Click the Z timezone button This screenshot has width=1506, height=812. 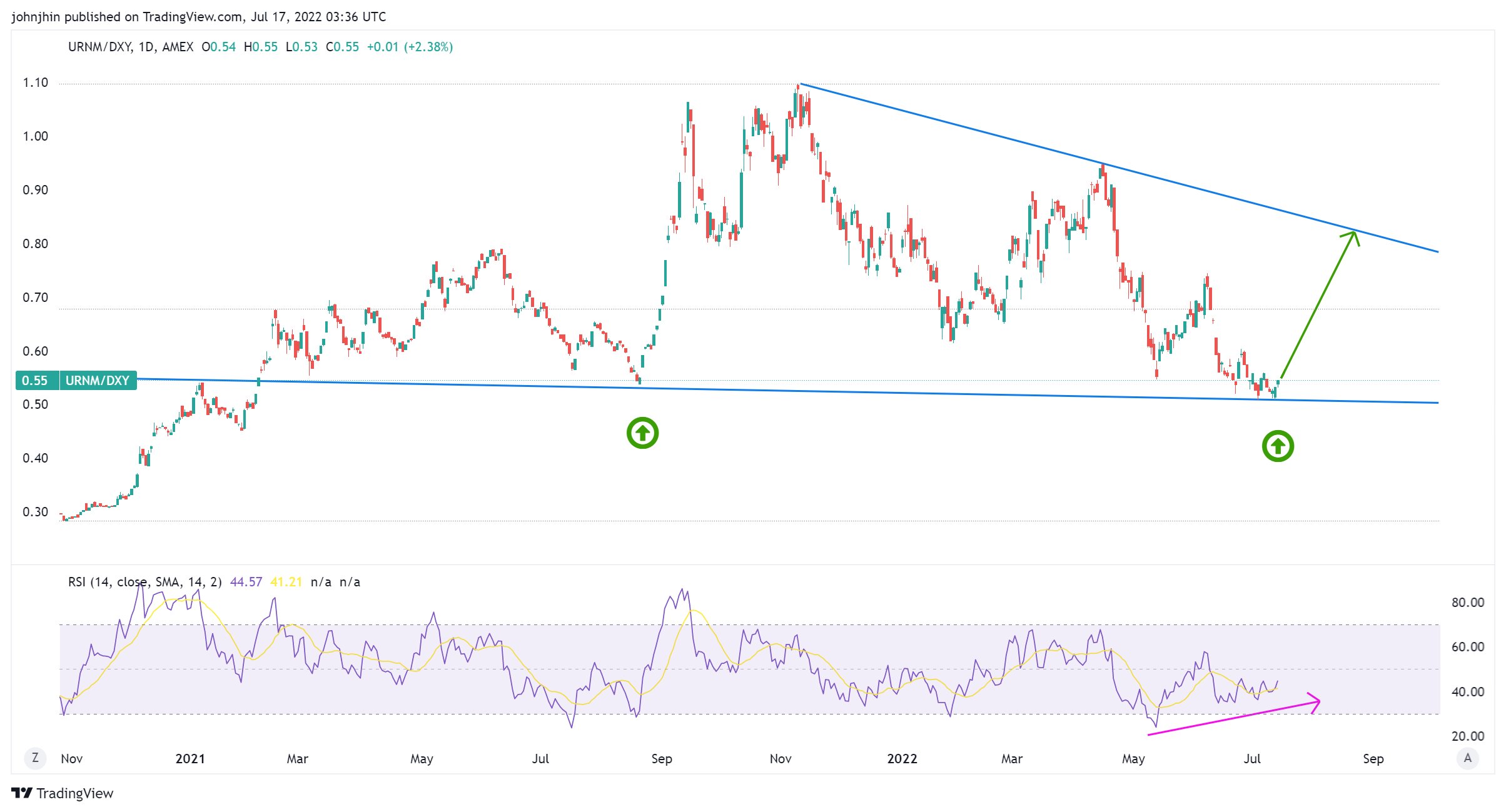tap(35, 758)
